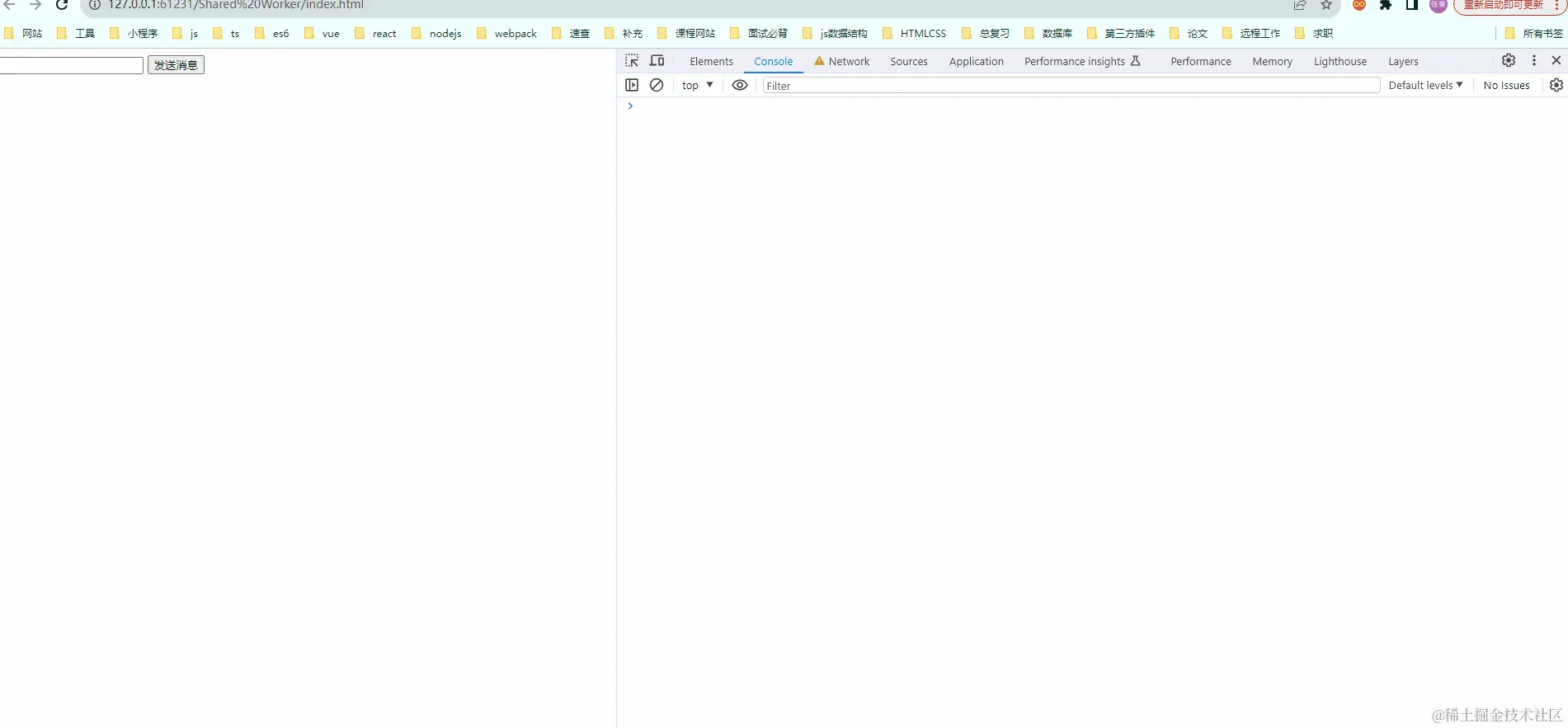1568x728 pixels.
Task: Open the 数据库 bookmark folder
Action: [1048, 34]
